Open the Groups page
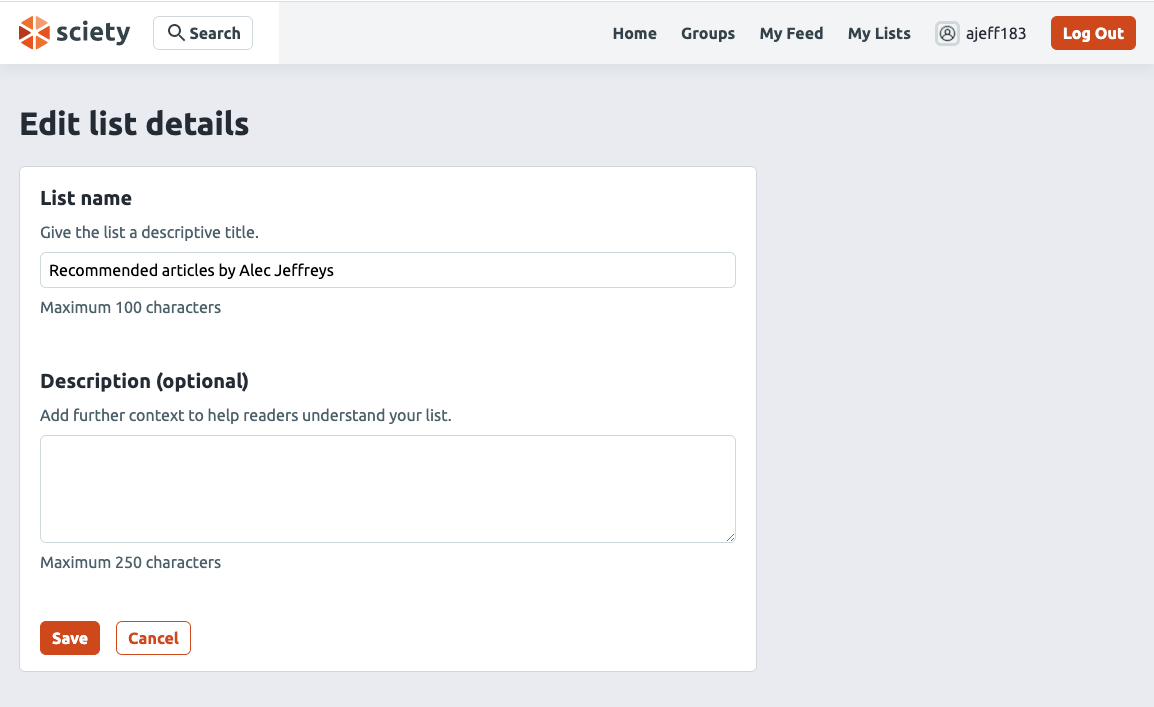 (707, 33)
